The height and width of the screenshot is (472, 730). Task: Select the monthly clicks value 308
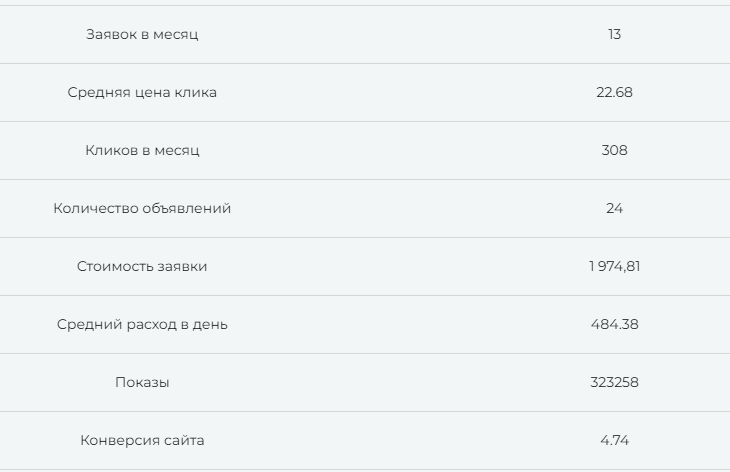tap(614, 150)
